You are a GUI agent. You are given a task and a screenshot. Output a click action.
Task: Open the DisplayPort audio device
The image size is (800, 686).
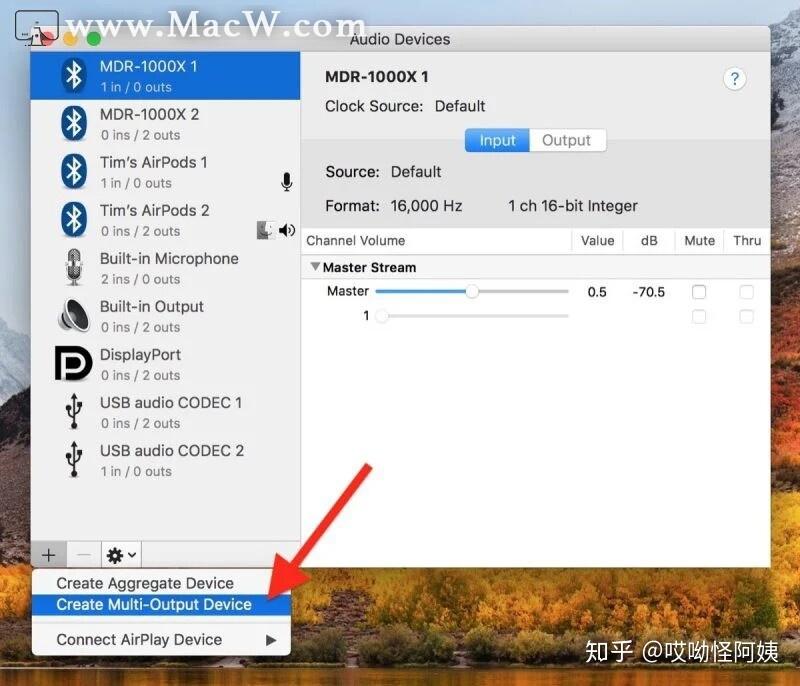point(140,363)
